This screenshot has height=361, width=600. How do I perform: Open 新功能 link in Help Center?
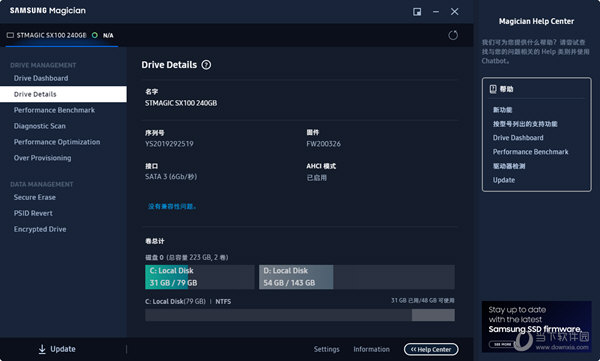click(x=502, y=110)
